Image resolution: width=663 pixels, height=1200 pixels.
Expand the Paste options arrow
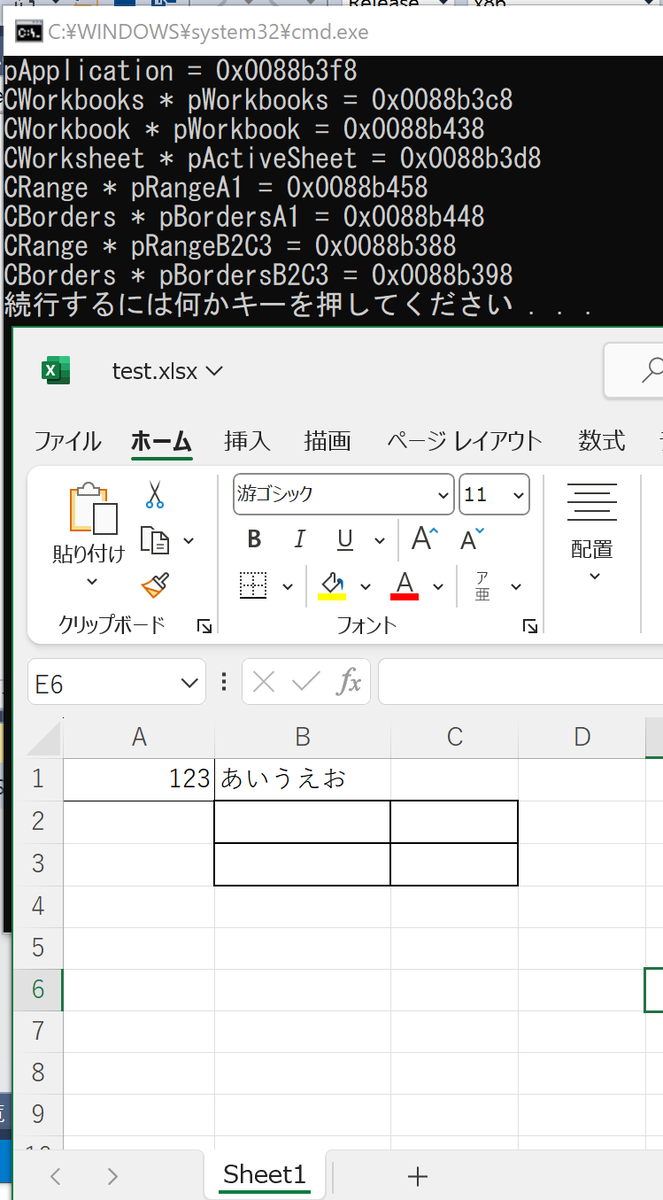point(92,582)
